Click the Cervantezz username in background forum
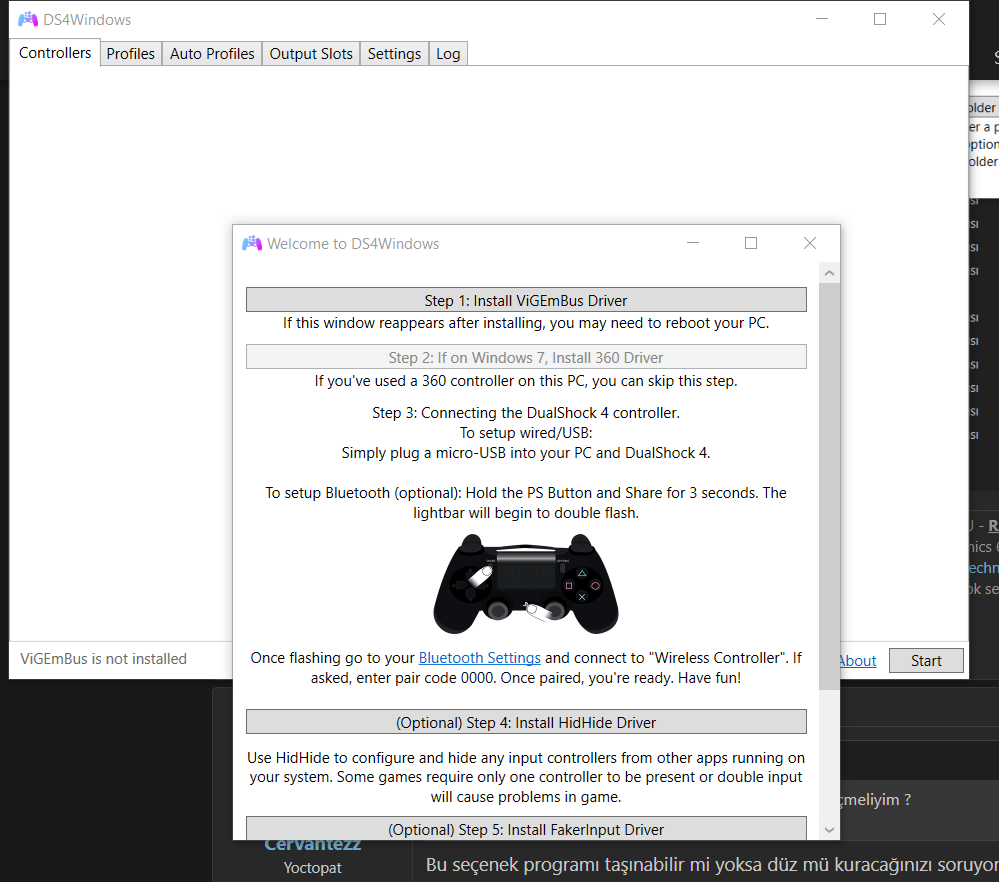Image resolution: width=999 pixels, height=882 pixels. pos(313,845)
